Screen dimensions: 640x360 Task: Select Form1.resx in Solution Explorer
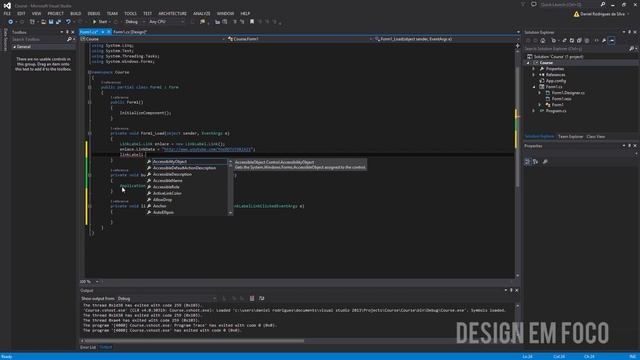click(x=561, y=99)
